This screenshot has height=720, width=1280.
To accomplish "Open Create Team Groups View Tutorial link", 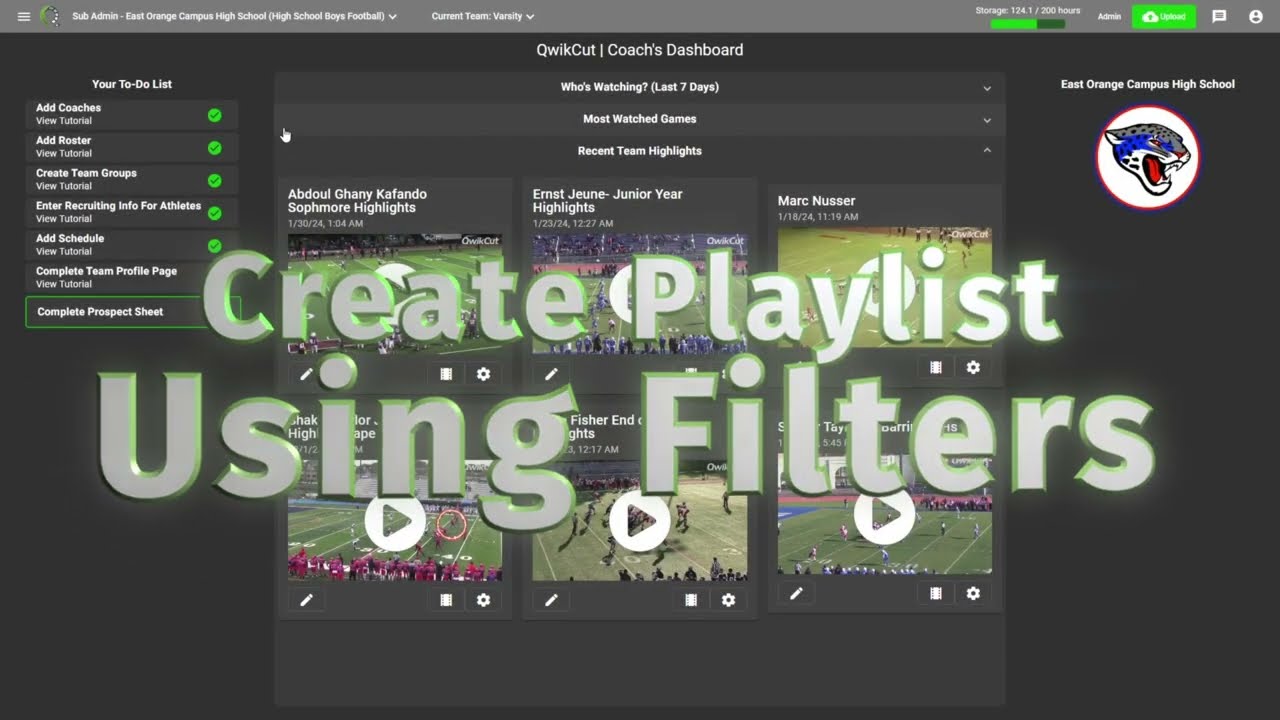I will 64,186.
